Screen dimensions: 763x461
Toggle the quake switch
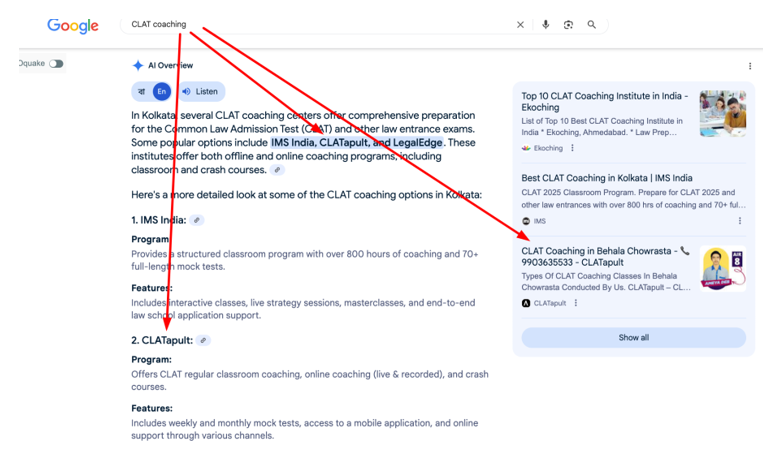click(56, 64)
